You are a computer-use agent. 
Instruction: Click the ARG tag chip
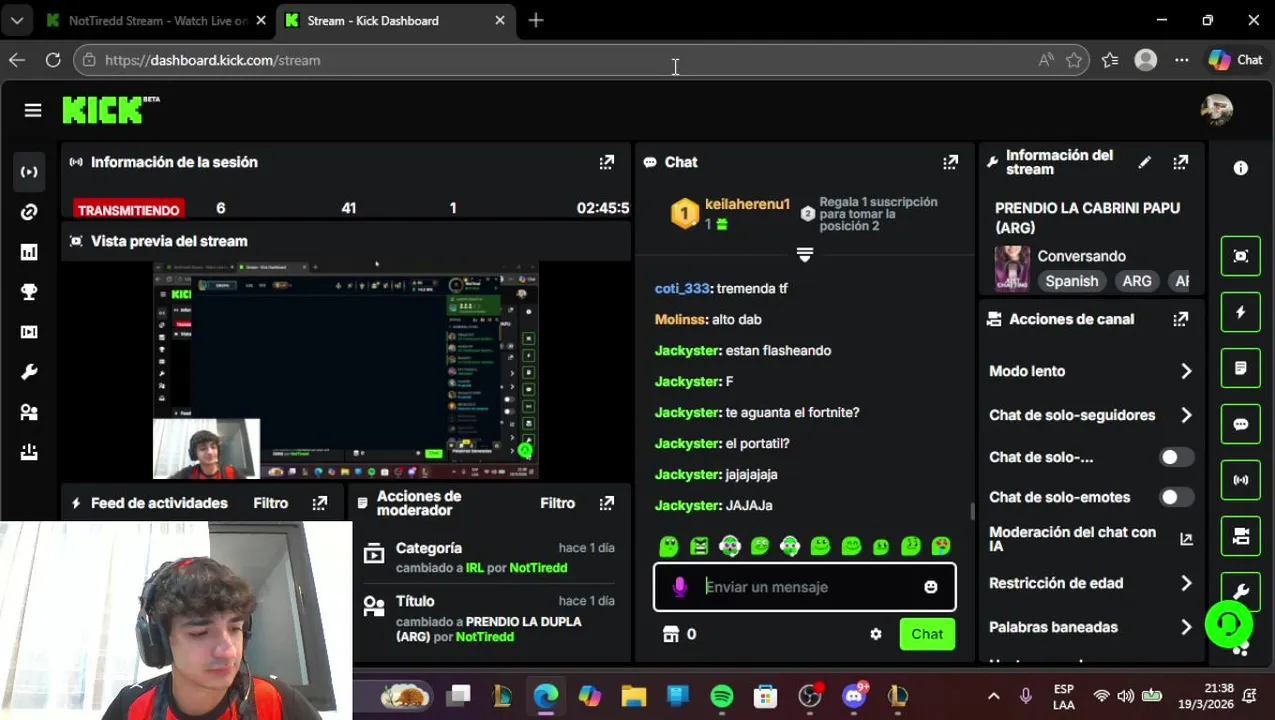(1137, 281)
